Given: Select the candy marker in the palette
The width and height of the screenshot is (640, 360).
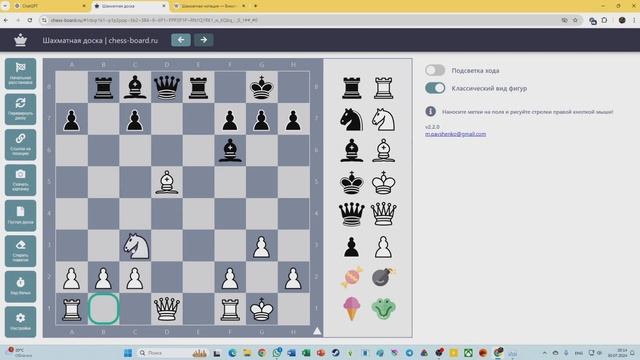Looking at the screenshot, I should pyautogui.click(x=351, y=277).
